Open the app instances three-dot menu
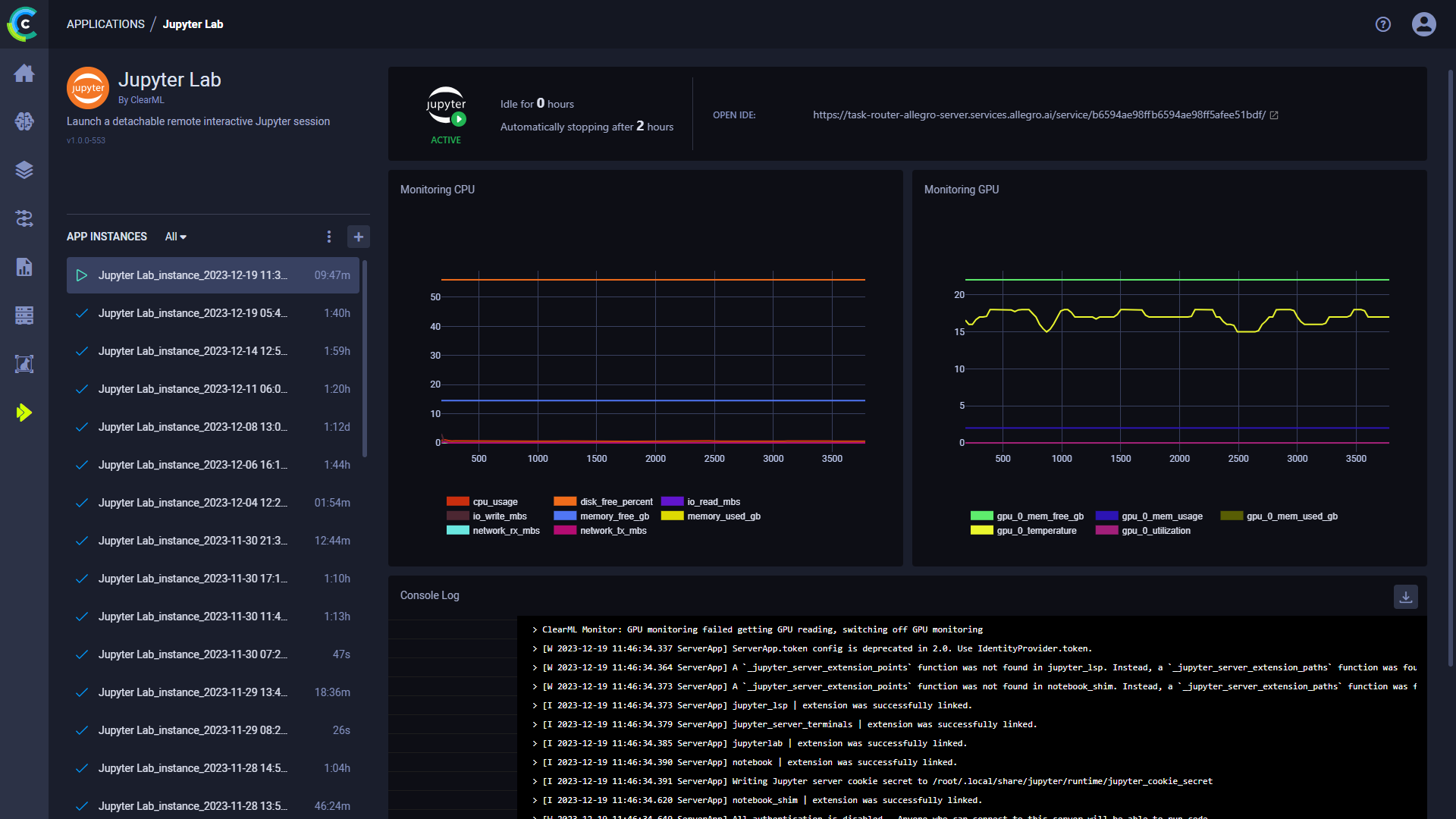Viewport: 1456px width, 819px height. [x=329, y=237]
